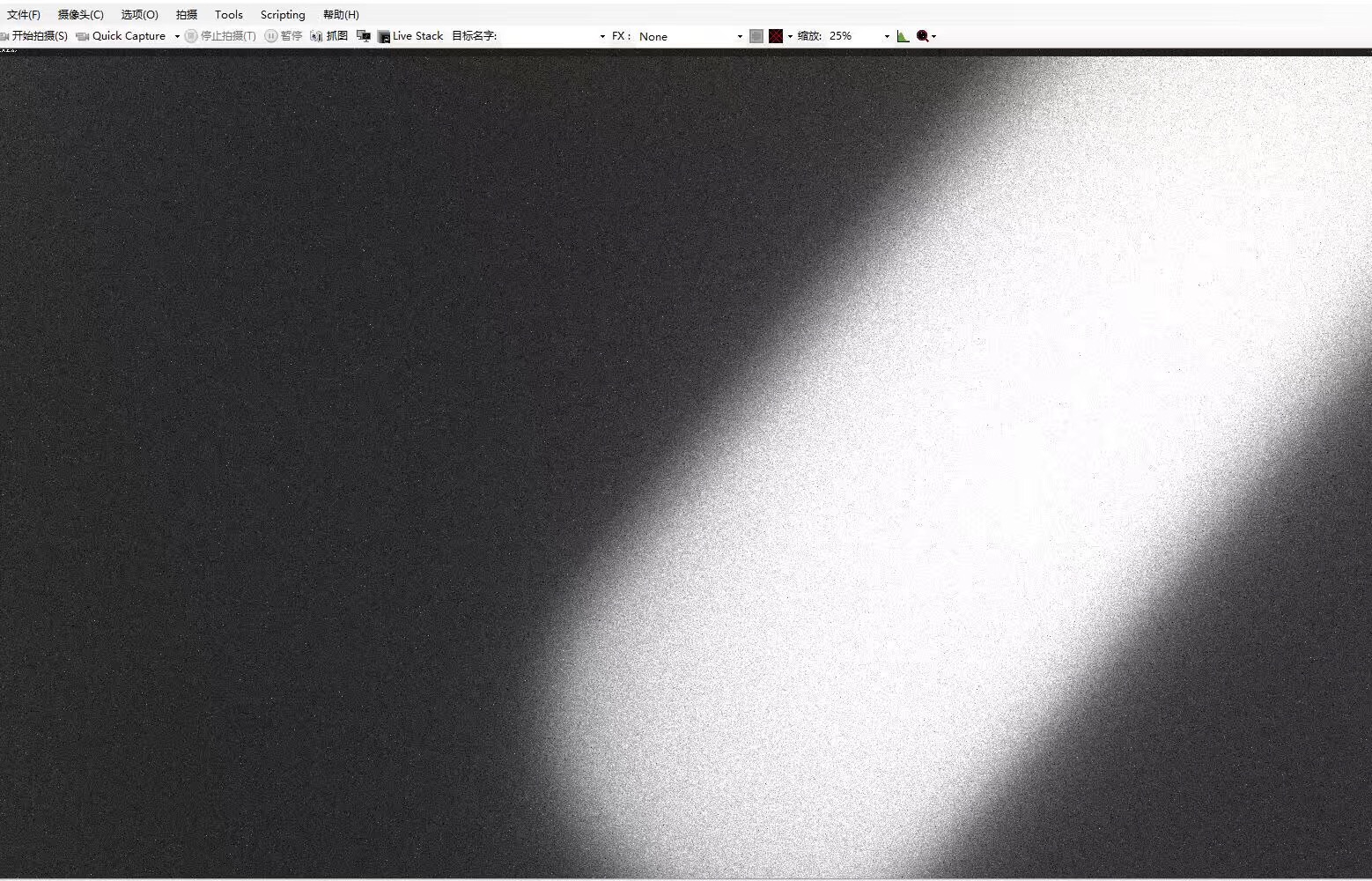The width and height of the screenshot is (1372, 881).
Task: Open the 拍摄 menu
Action: pos(187,15)
